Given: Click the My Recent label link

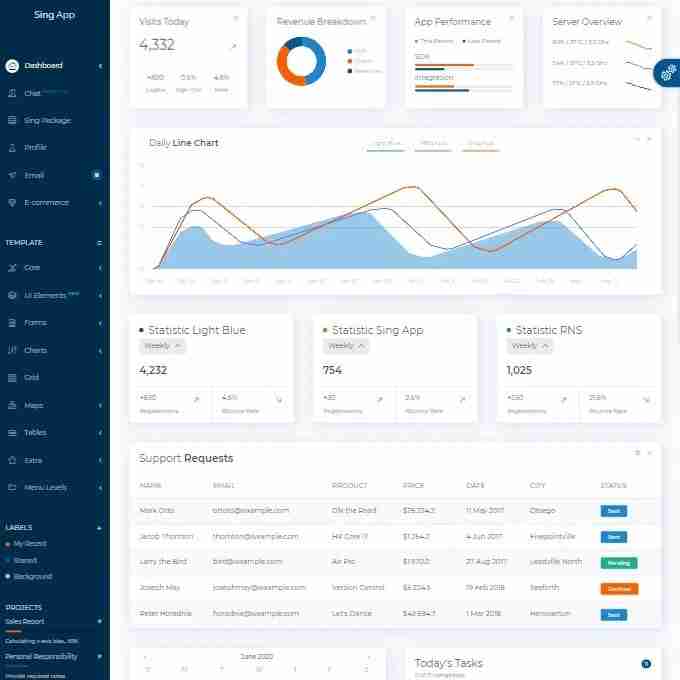Looking at the screenshot, I should pyautogui.click(x=30, y=544).
